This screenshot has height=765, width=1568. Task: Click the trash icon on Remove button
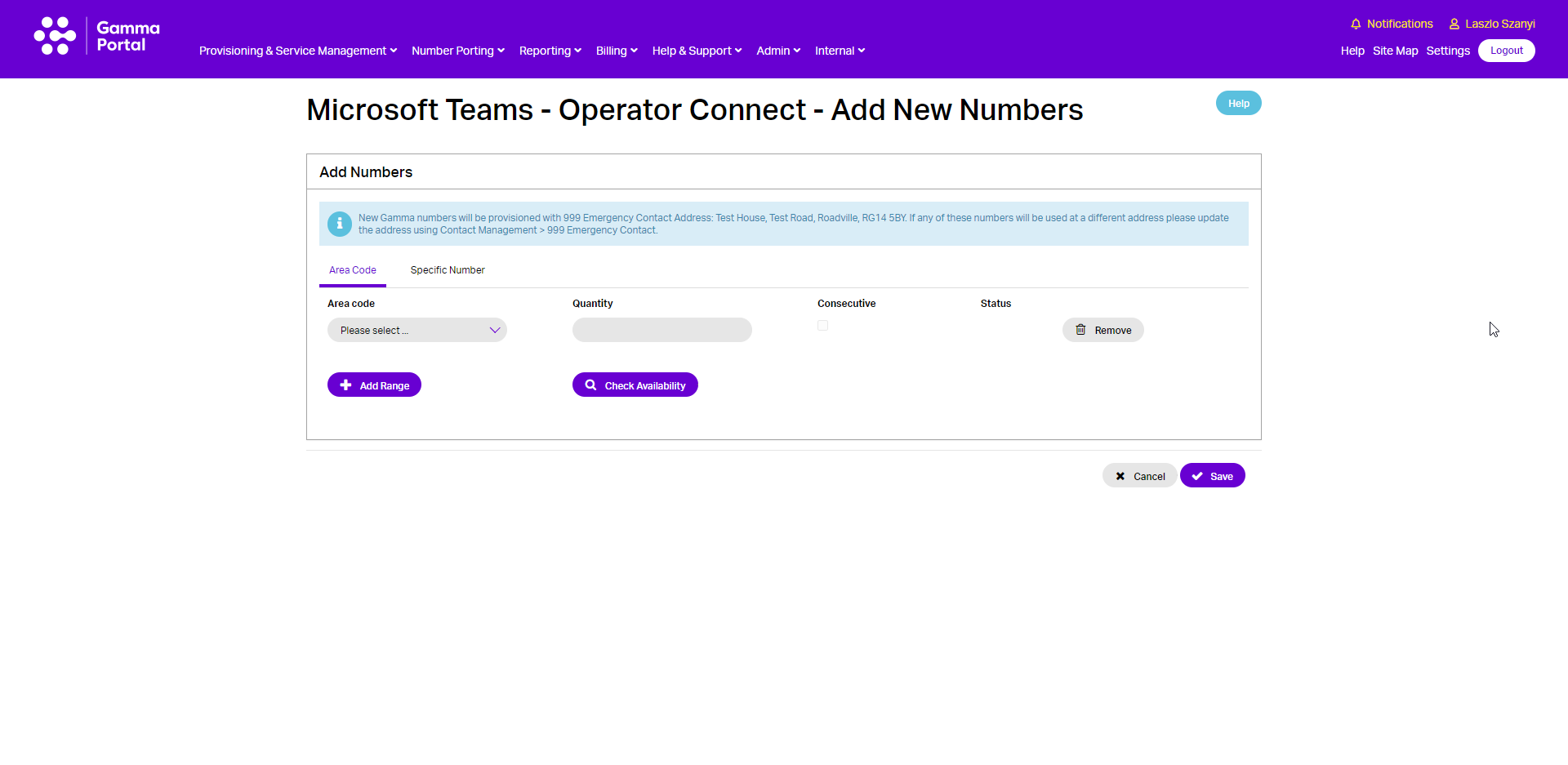click(x=1080, y=330)
